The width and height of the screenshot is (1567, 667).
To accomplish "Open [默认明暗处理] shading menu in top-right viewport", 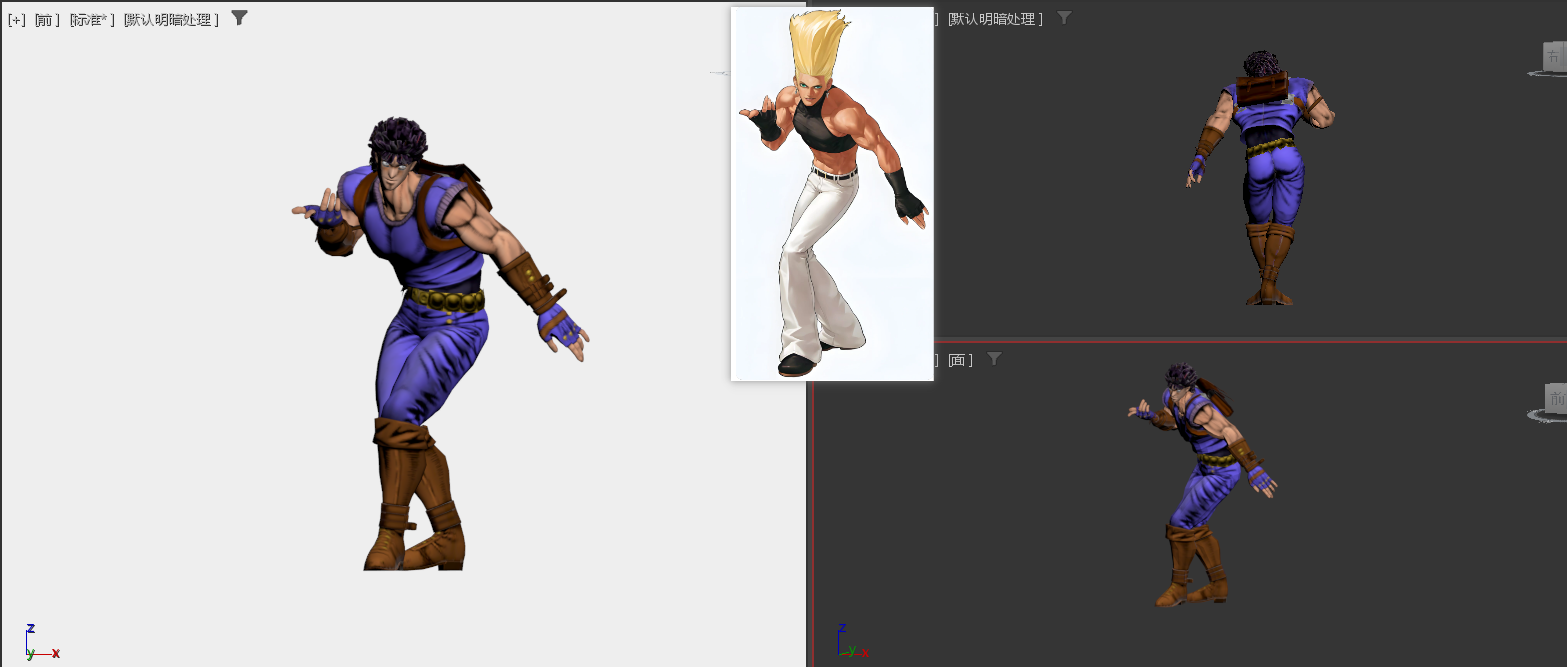I will click(994, 19).
